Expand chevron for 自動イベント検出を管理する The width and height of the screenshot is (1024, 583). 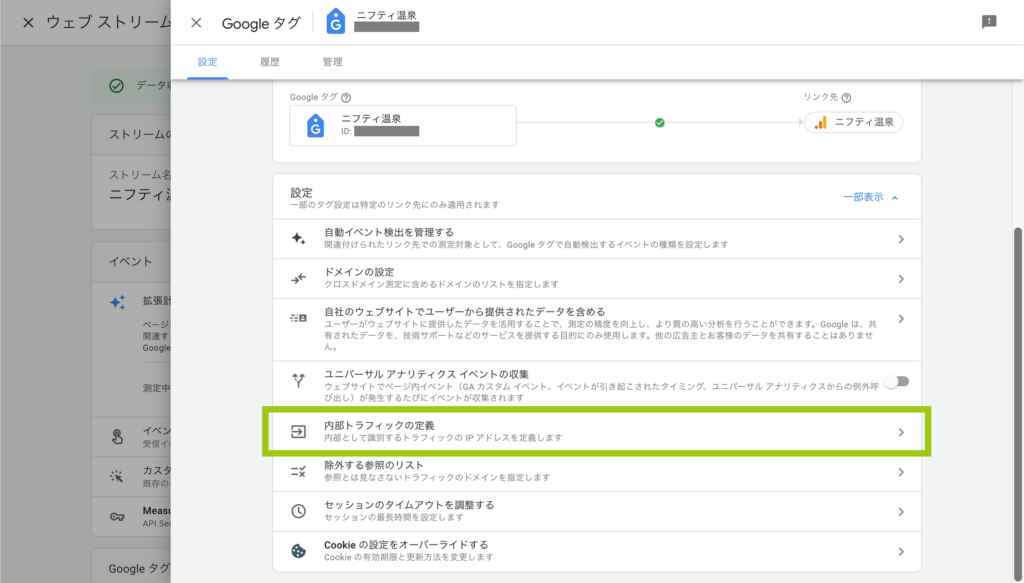point(901,240)
